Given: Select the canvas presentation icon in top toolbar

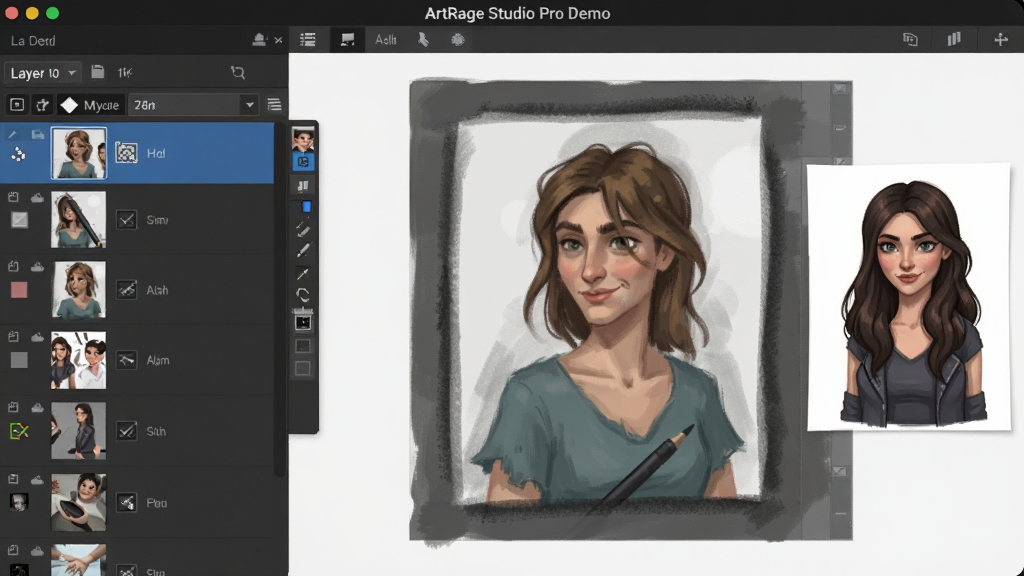Looking at the screenshot, I should coord(347,40).
